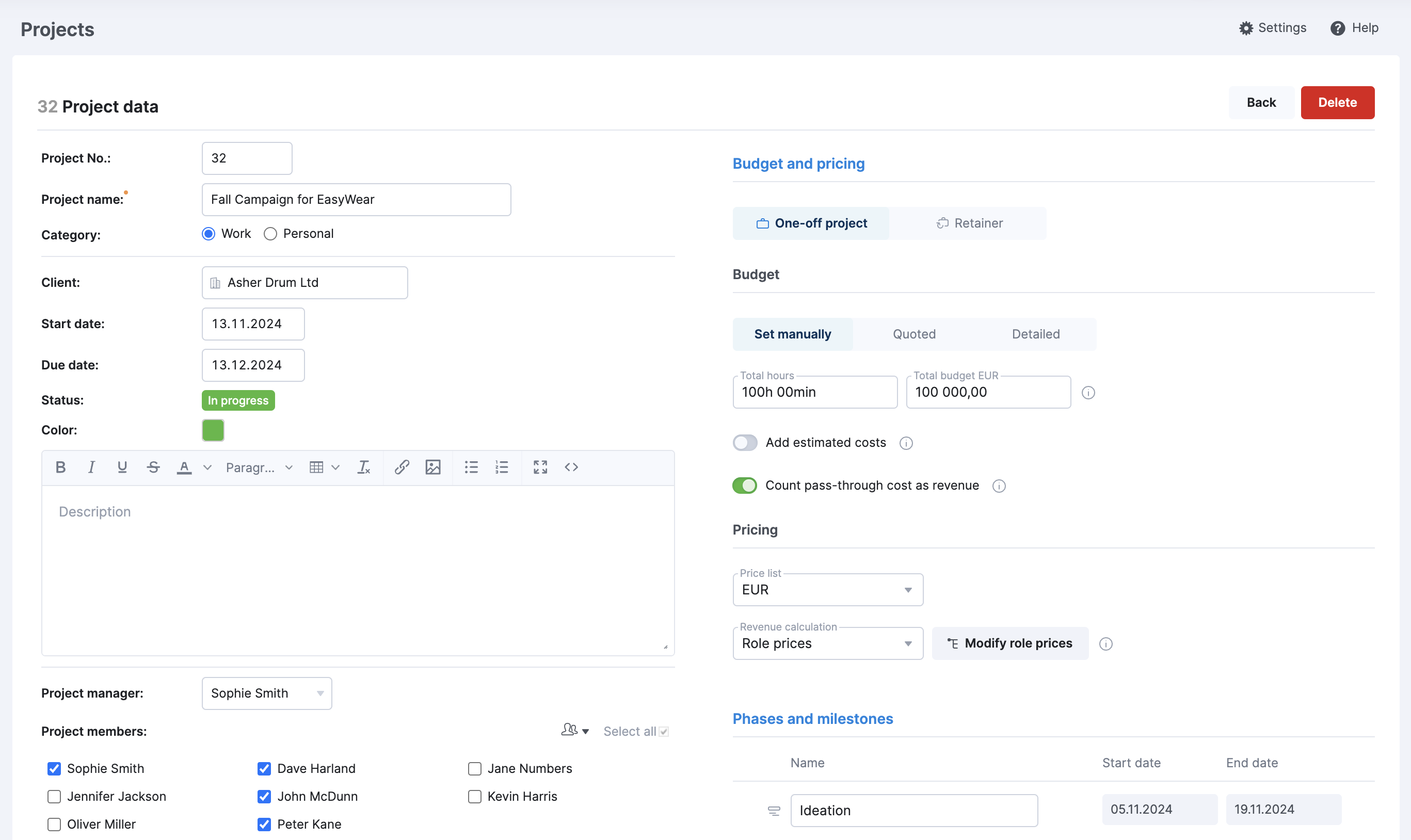Click the Delete project button
The height and width of the screenshot is (840, 1411).
pyautogui.click(x=1337, y=103)
